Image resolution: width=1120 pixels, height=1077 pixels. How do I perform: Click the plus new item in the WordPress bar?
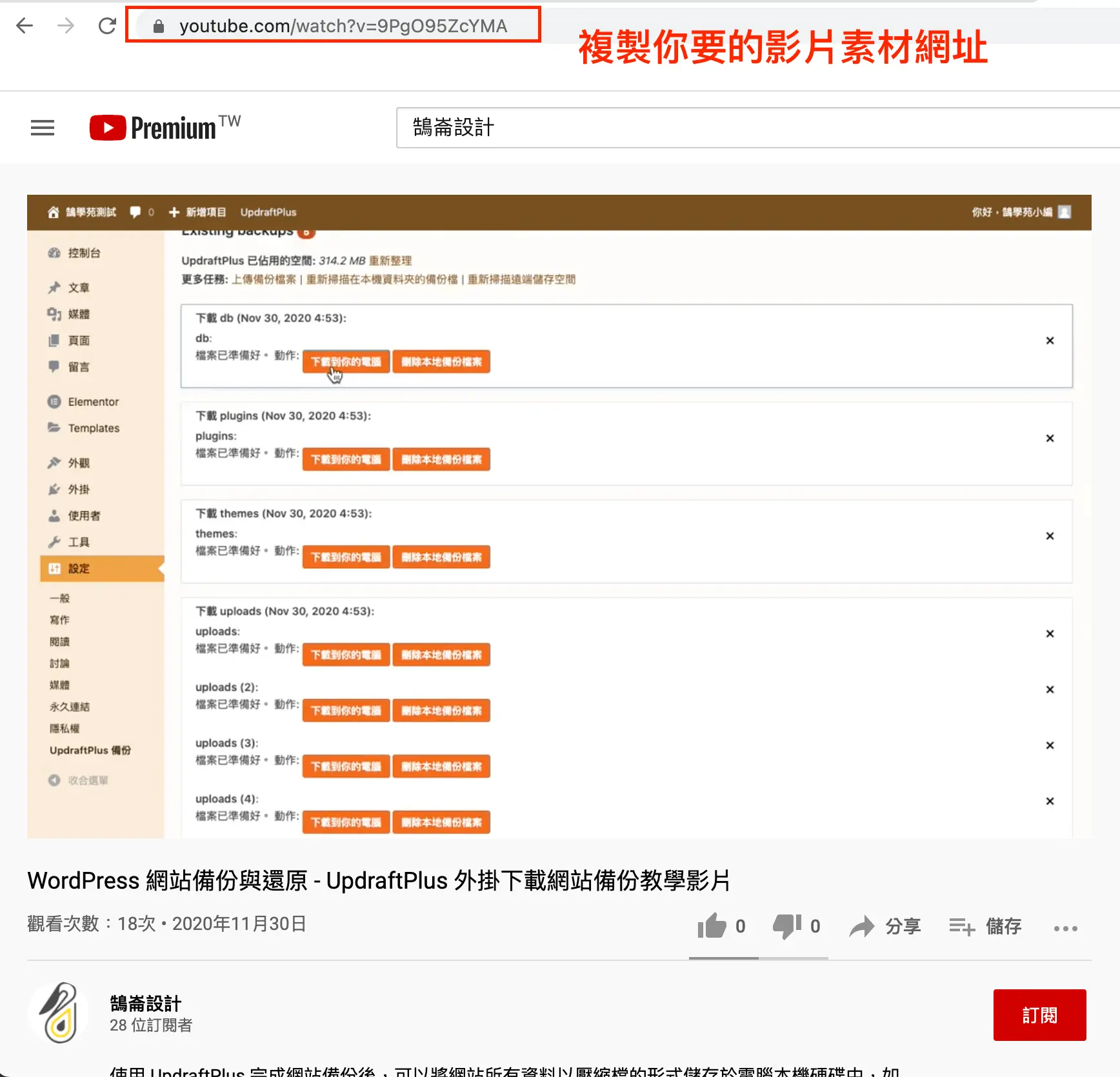(197, 212)
